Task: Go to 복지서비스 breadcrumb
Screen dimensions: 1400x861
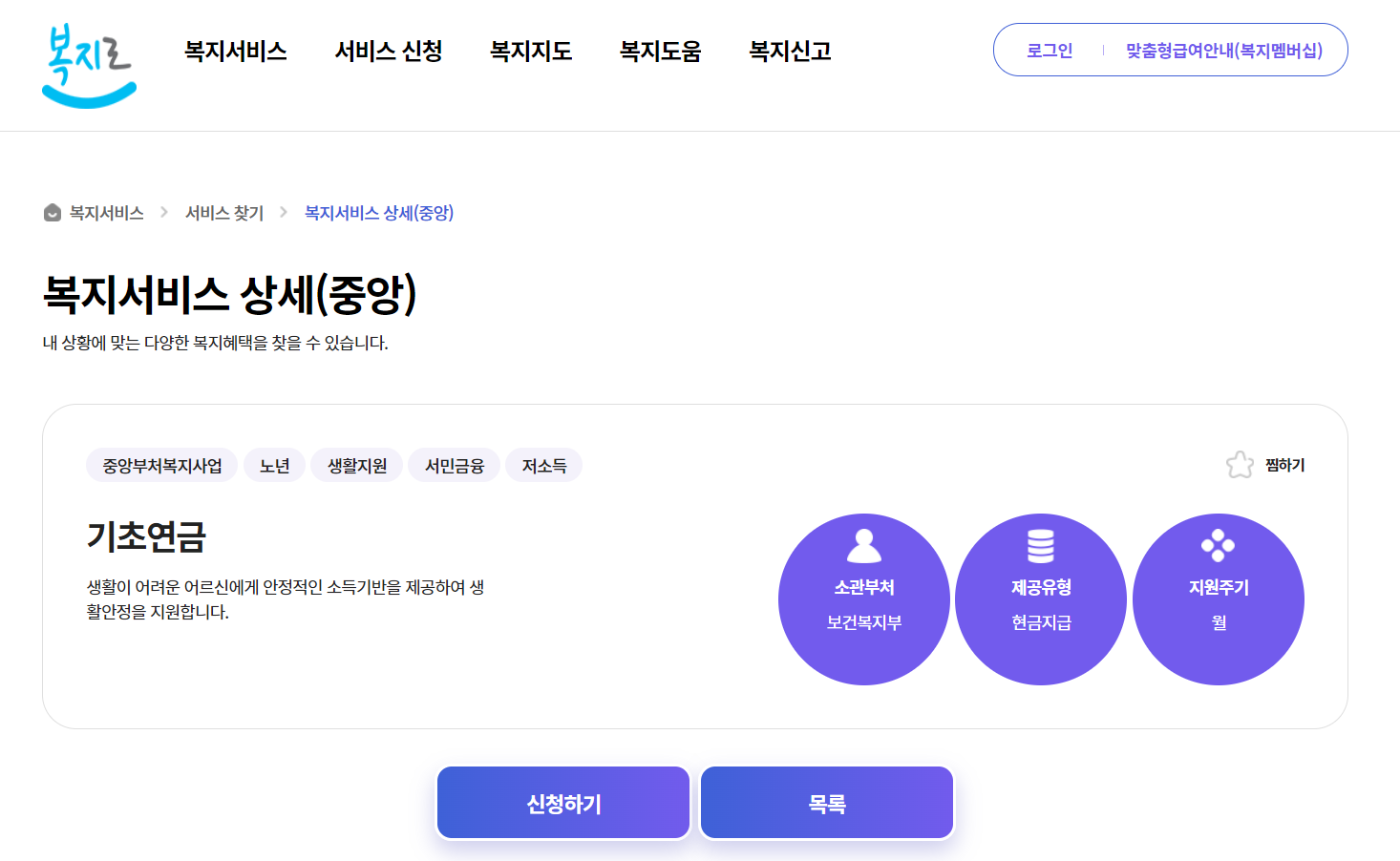Action: 106,213
